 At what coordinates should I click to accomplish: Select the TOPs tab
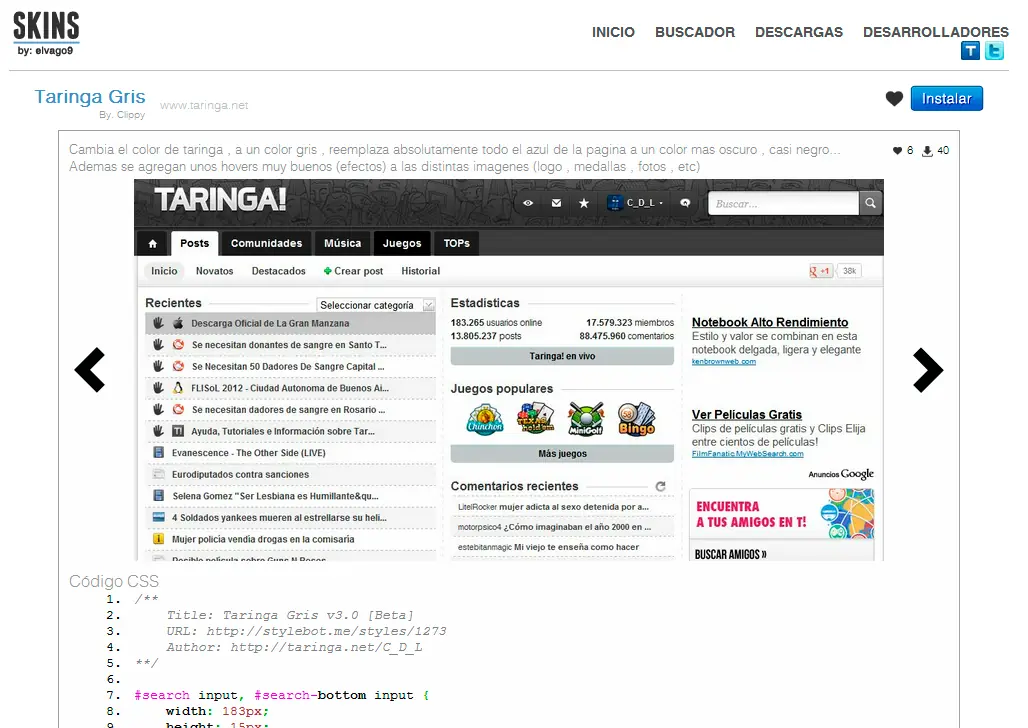coord(456,243)
